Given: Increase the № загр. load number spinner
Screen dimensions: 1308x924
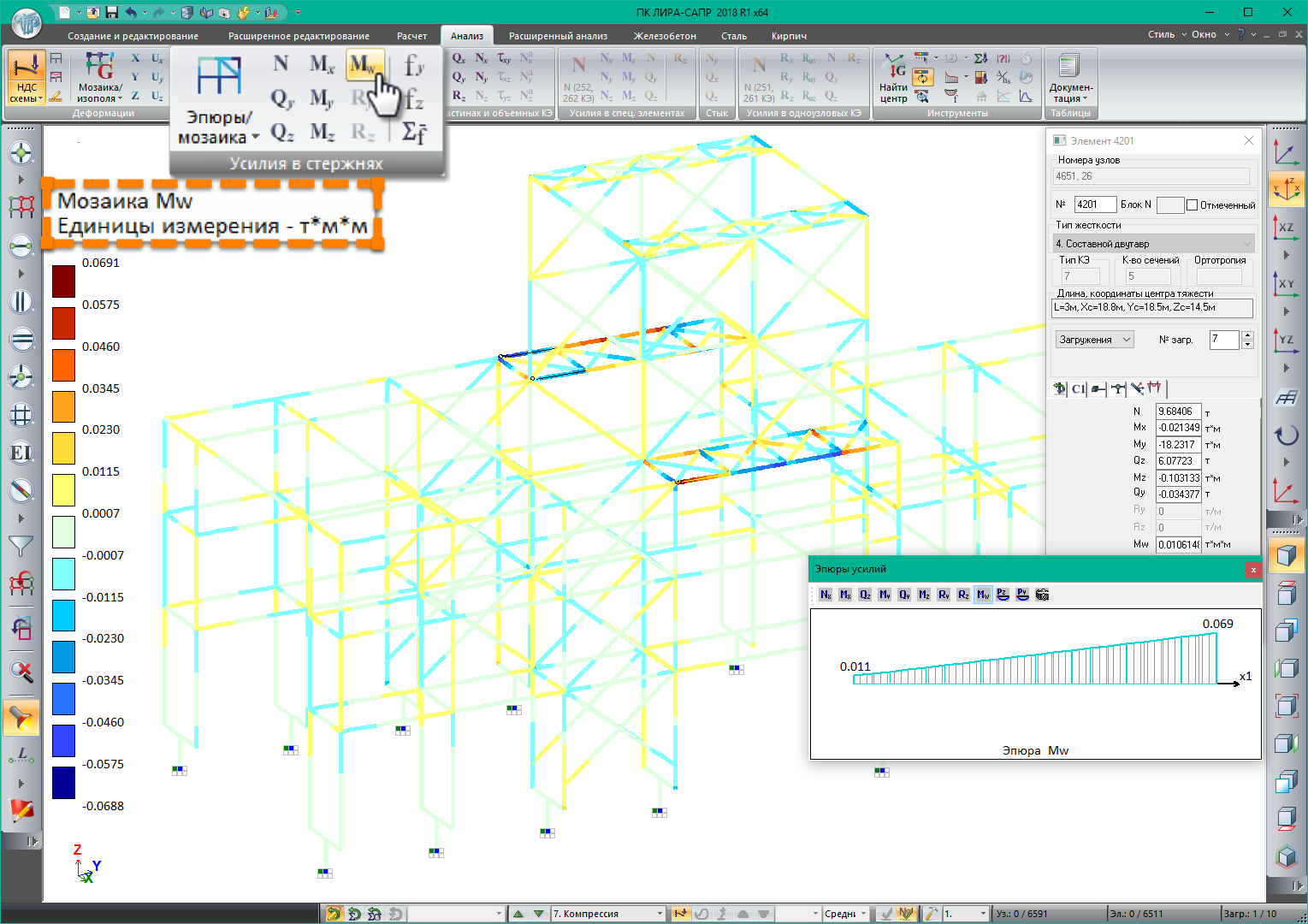Looking at the screenshot, I should click(x=1247, y=335).
